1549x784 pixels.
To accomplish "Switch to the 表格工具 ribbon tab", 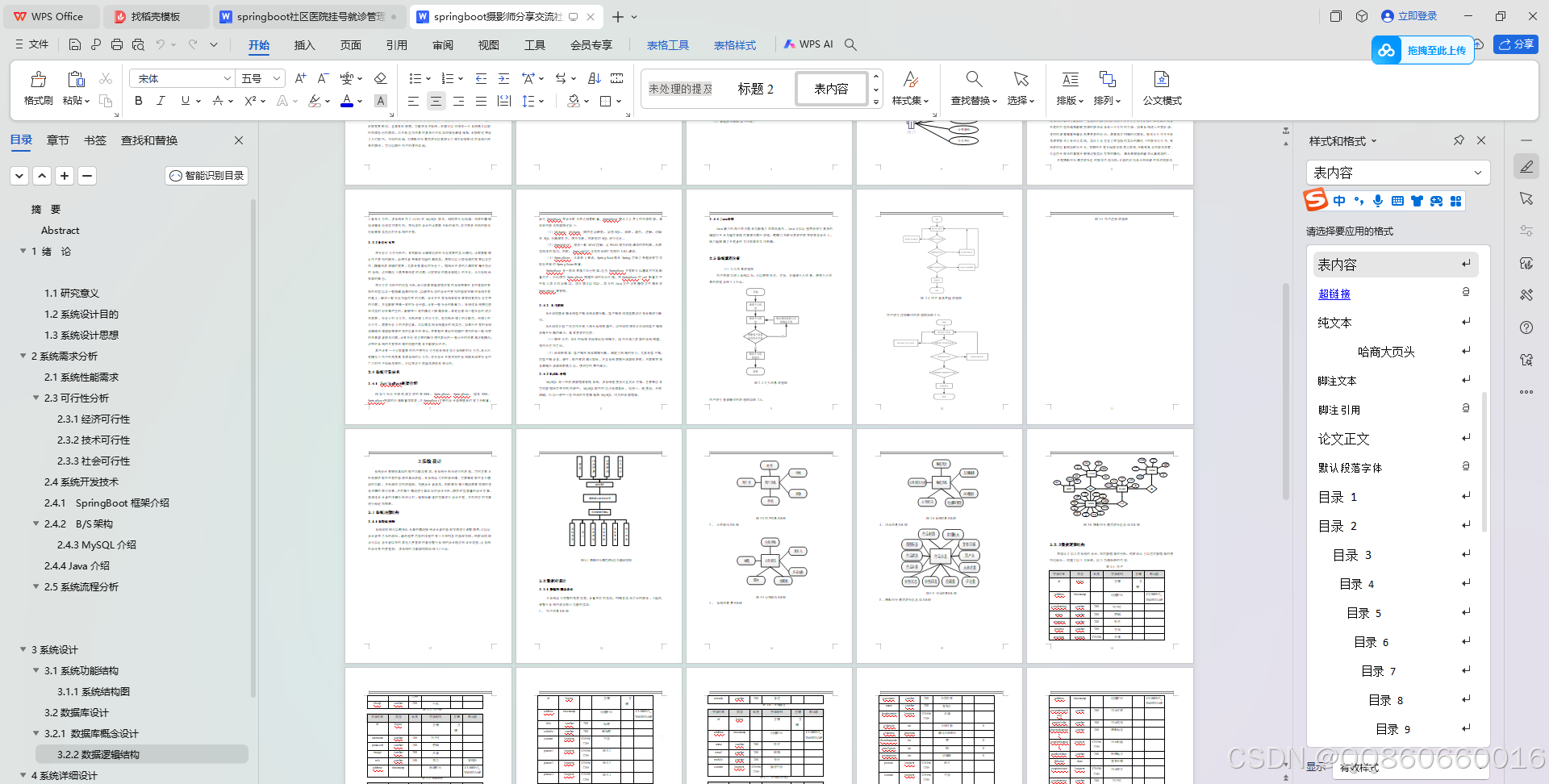I will pos(667,45).
